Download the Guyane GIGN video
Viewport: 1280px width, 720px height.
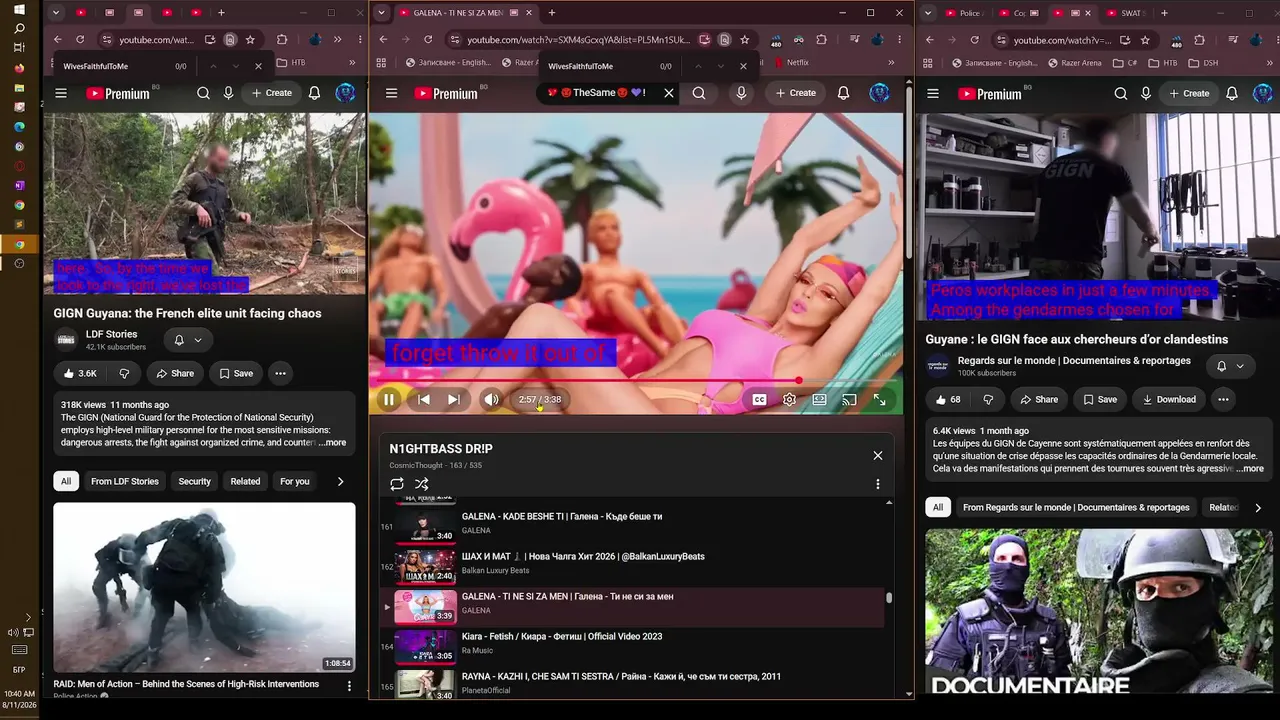(1168, 399)
